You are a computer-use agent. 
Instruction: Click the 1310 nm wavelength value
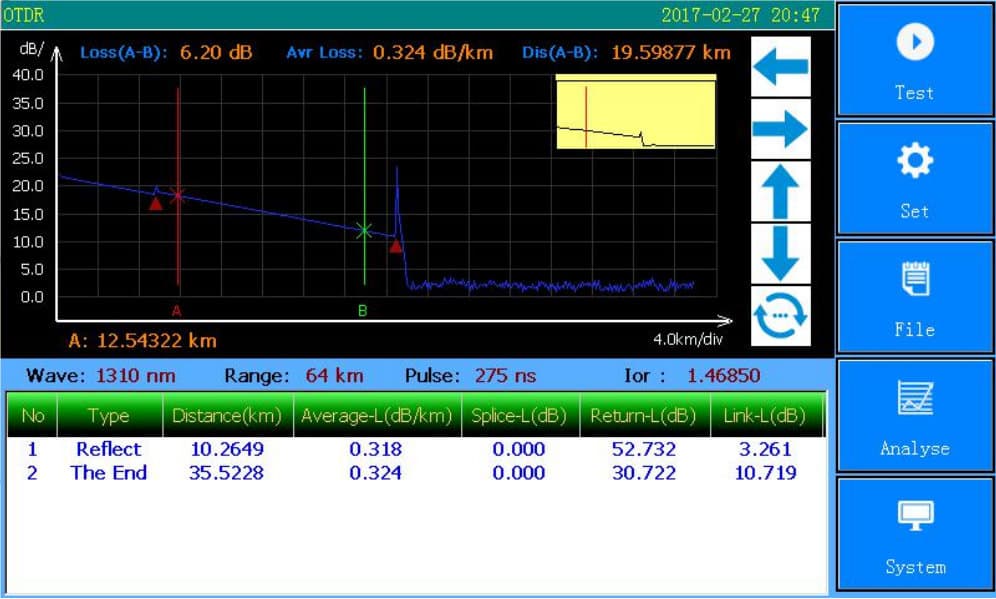(135, 375)
